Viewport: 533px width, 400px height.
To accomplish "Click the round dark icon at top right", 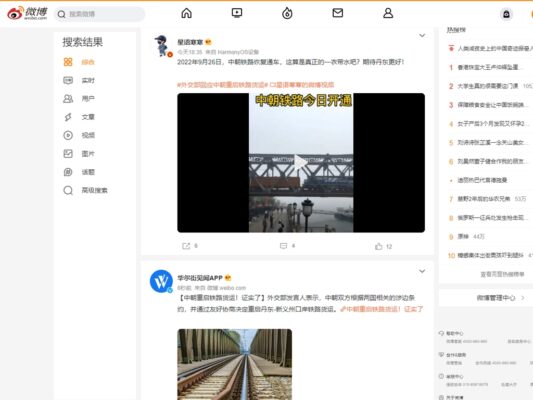I will coord(506,14).
